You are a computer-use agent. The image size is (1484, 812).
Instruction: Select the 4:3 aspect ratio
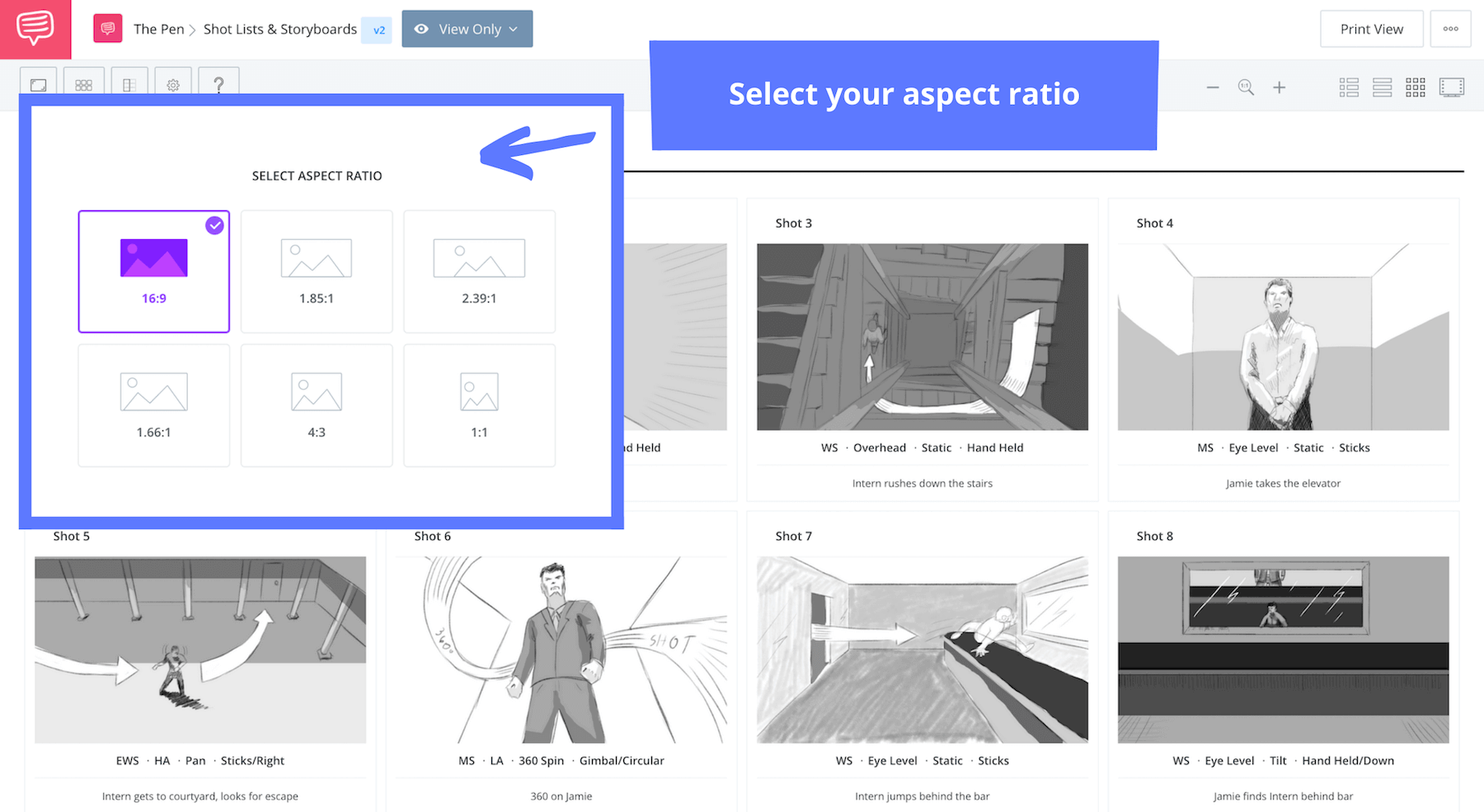click(317, 406)
